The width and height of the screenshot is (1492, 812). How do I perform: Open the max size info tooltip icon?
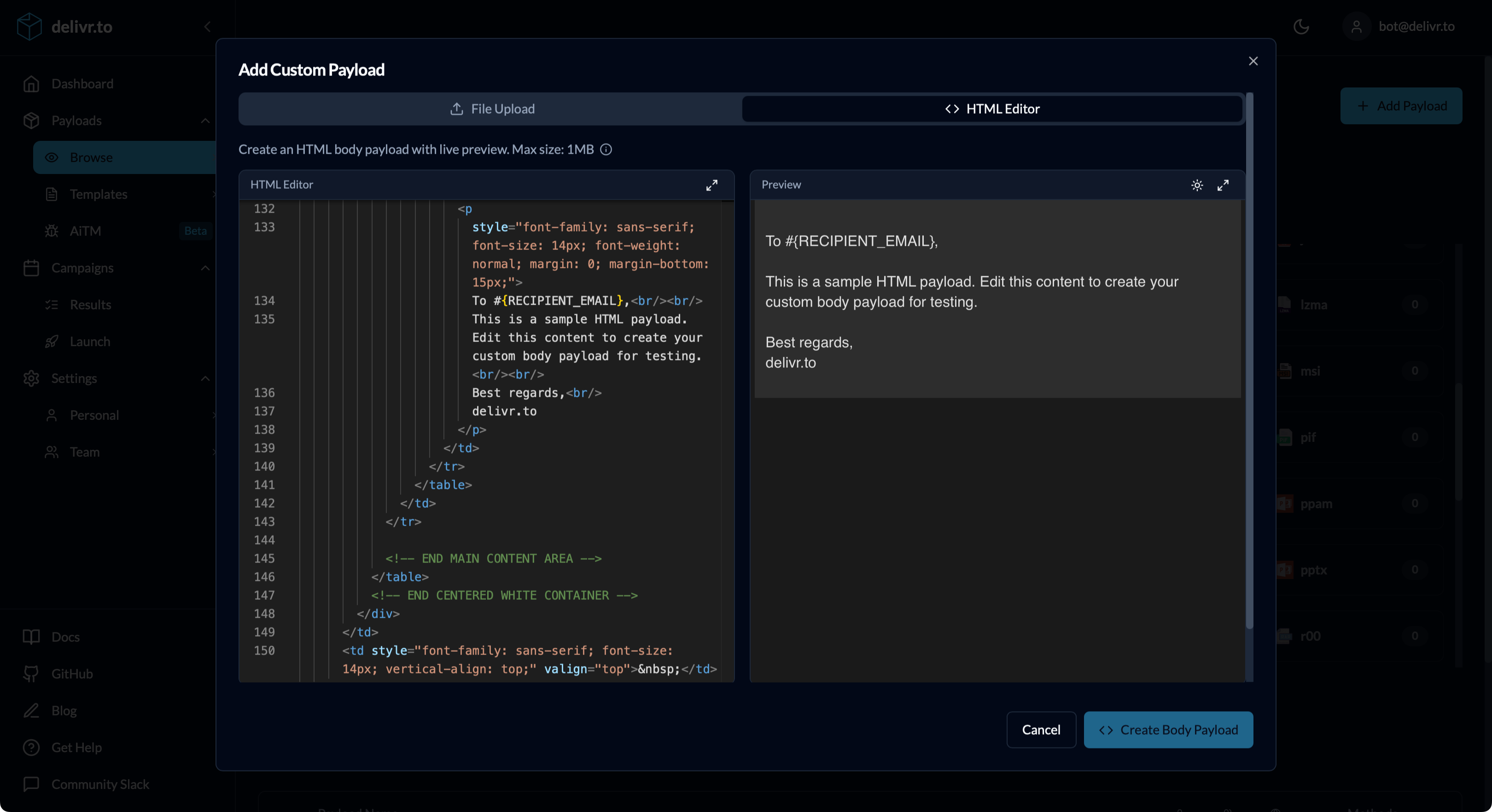[x=606, y=150]
